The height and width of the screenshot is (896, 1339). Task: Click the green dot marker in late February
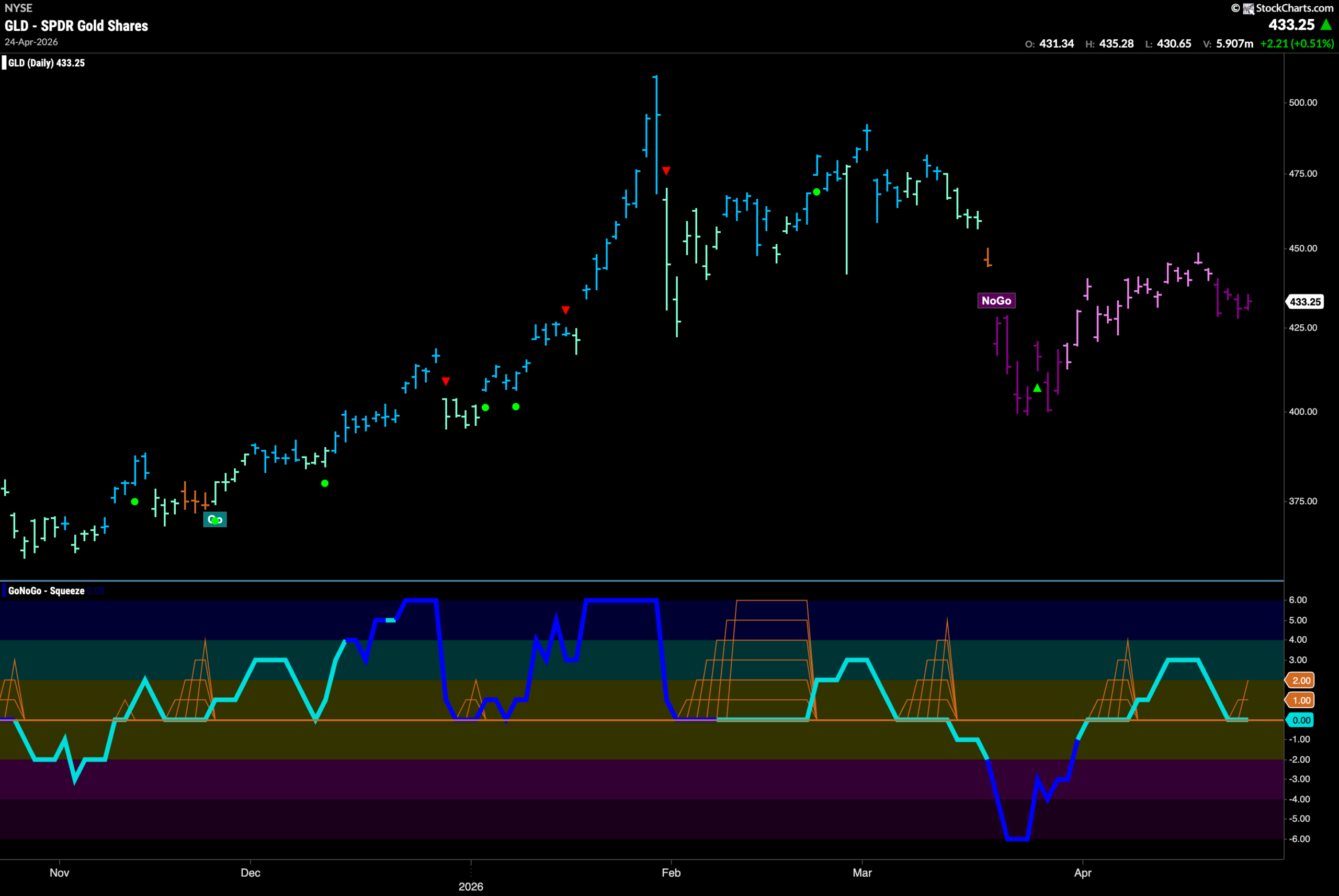pos(817,192)
